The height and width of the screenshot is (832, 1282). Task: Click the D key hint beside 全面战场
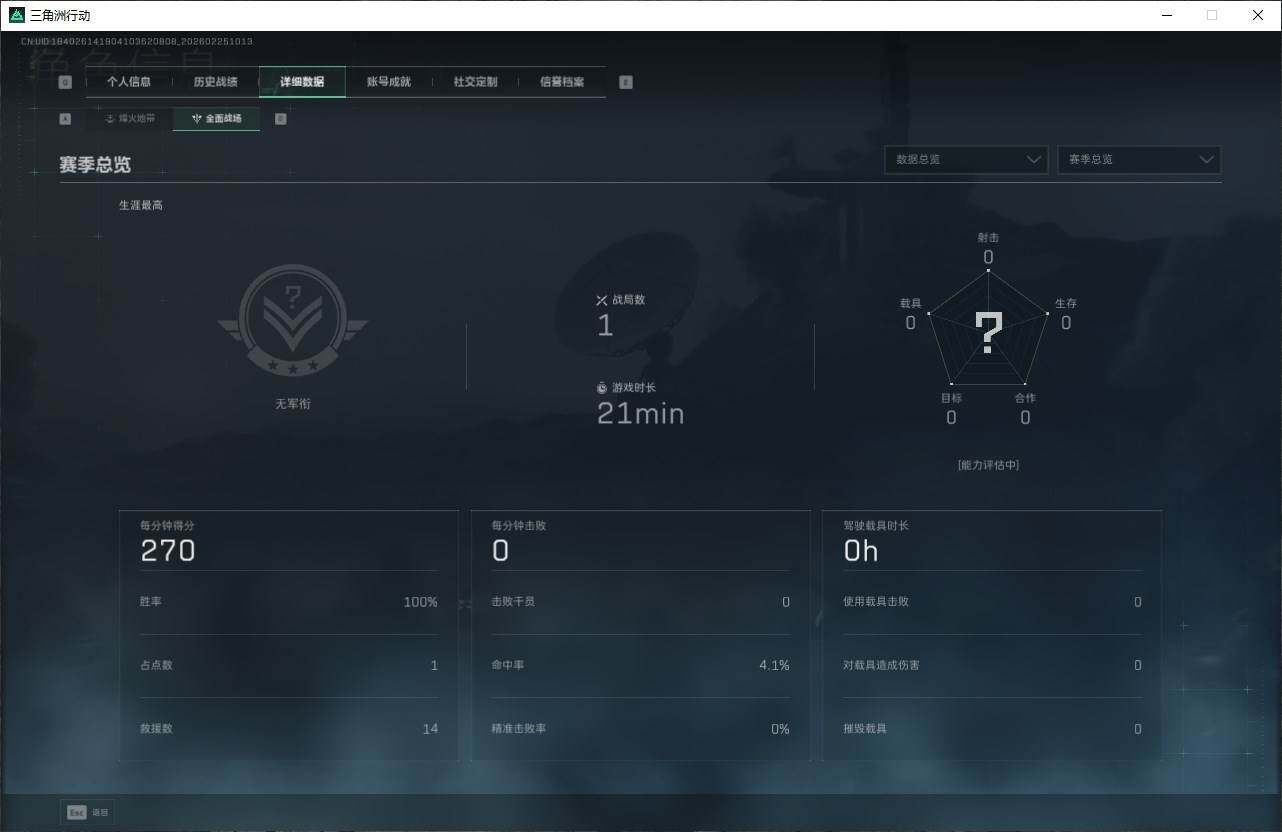click(280, 118)
